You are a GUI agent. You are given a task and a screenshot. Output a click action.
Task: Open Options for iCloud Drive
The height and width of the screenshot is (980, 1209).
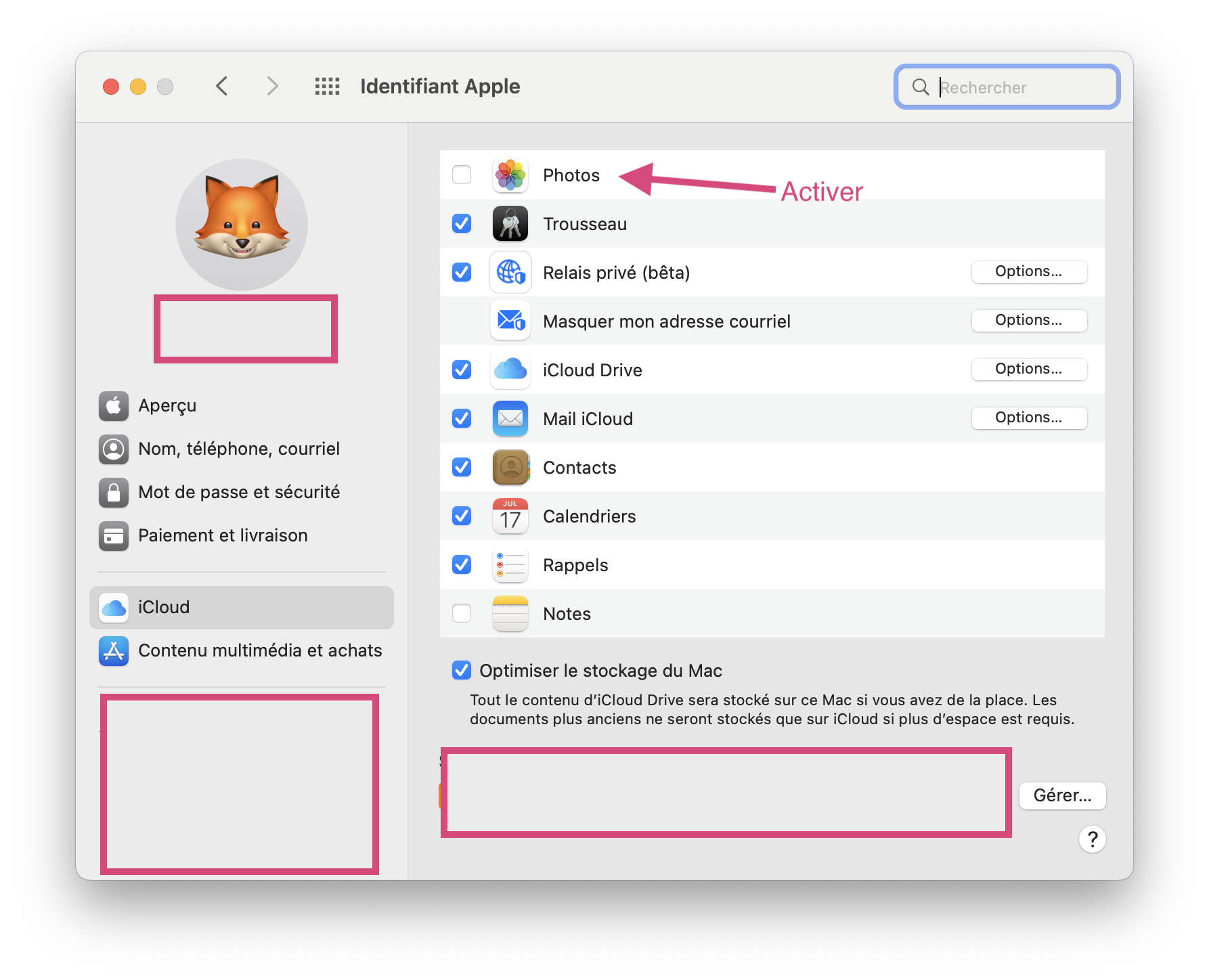tap(1029, 370)
